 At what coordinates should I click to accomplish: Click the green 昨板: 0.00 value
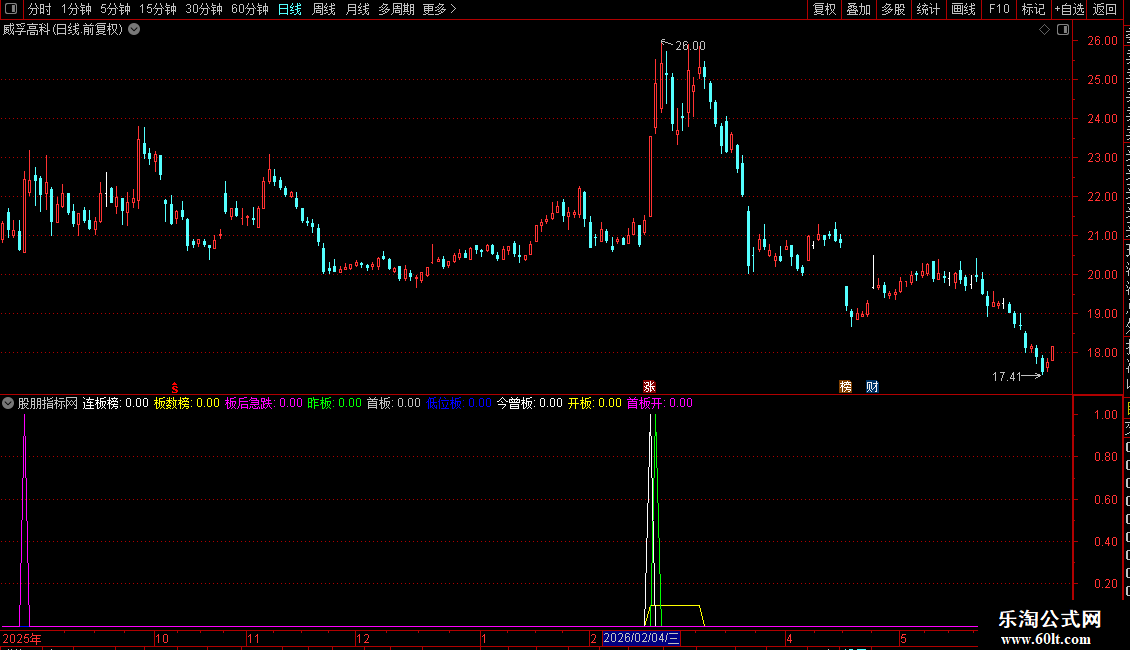[334, 404]
